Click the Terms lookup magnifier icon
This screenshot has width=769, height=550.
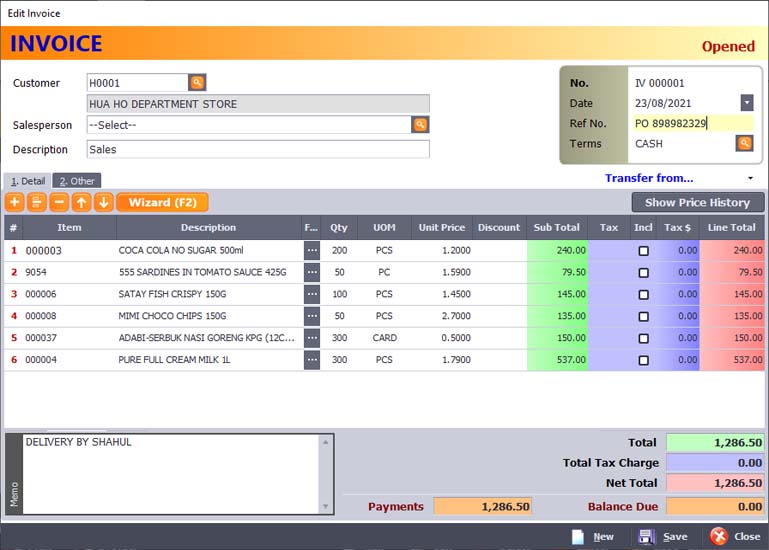pos(744,143)
